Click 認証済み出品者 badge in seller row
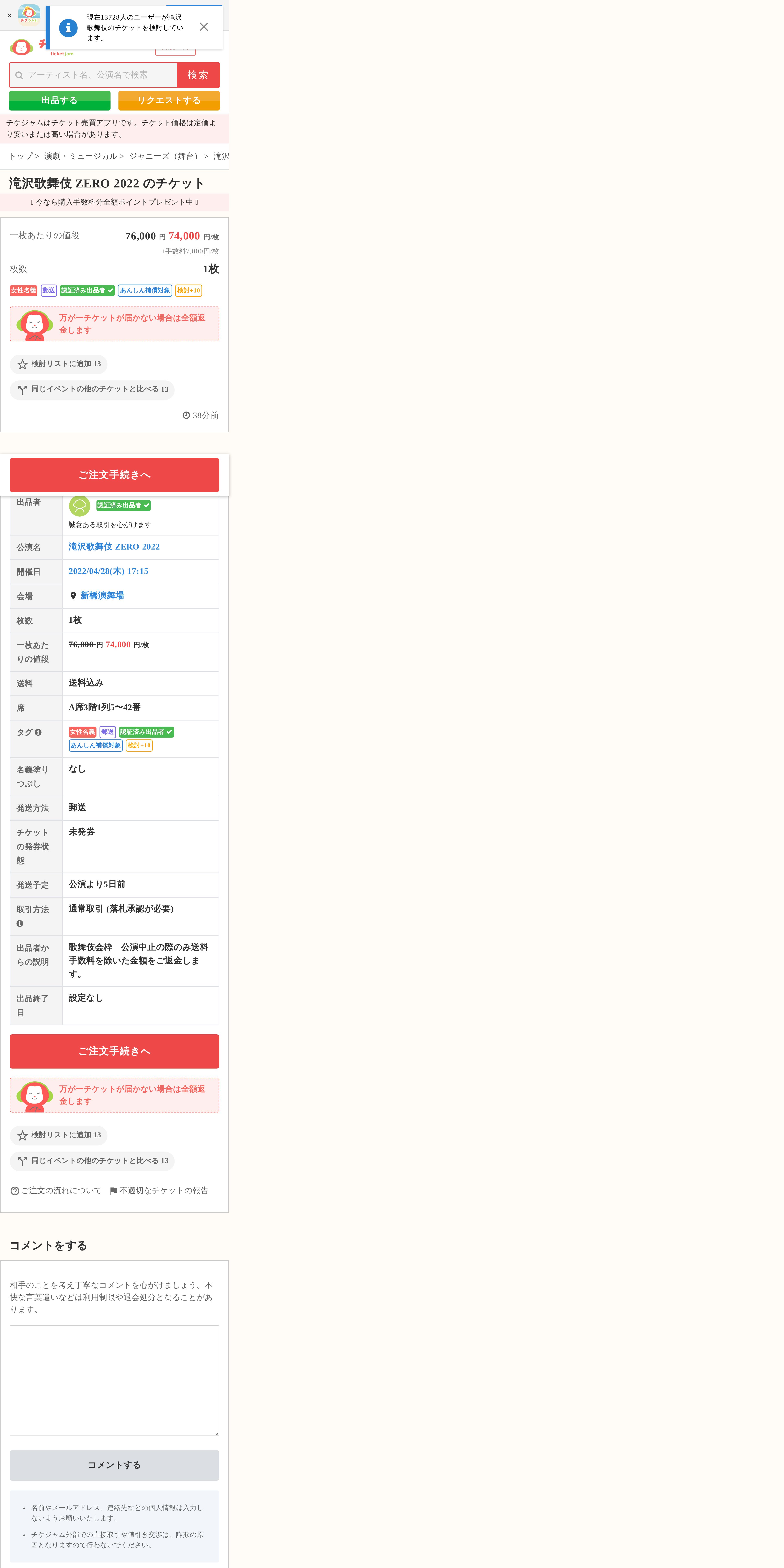This screenshot has width=784, height=1568. (124, 505)
